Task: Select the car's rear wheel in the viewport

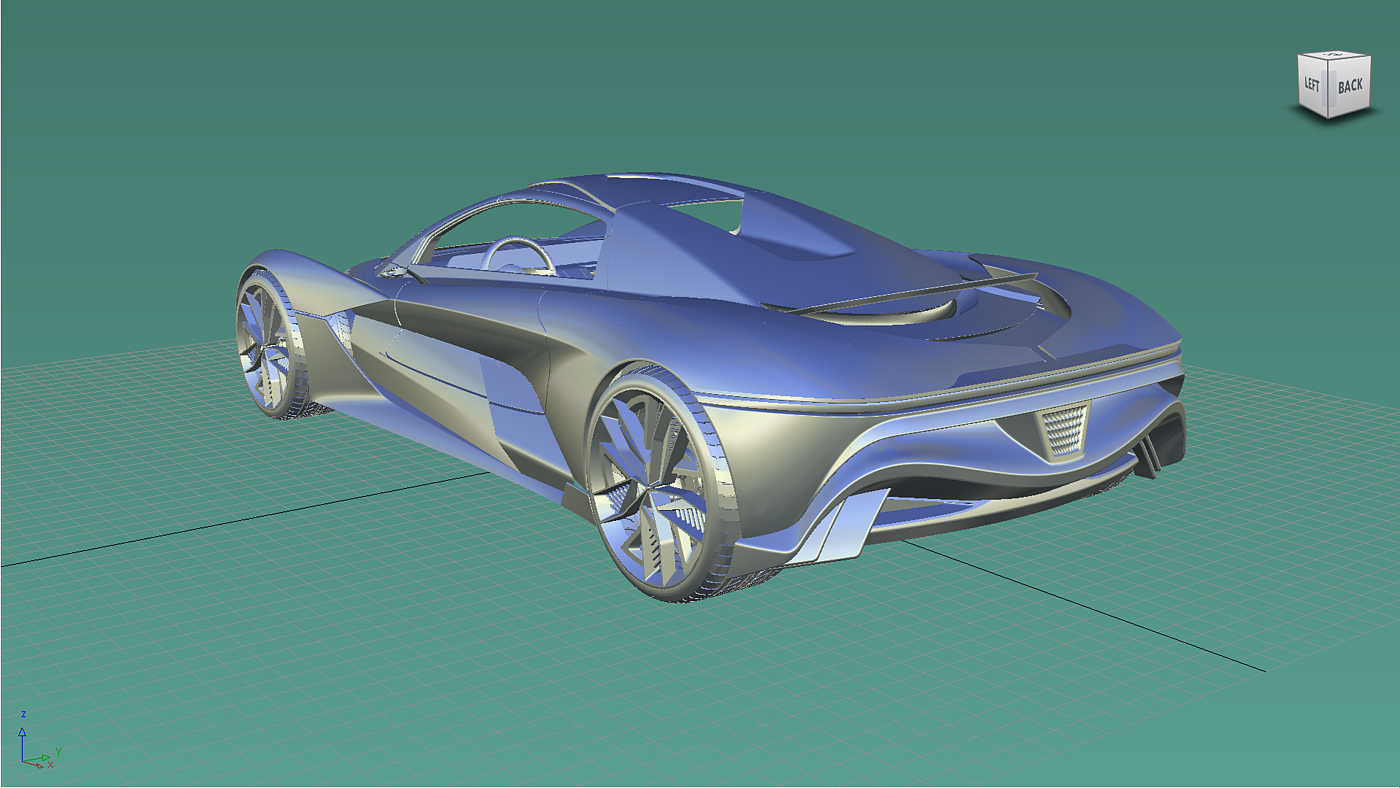Action: tap(661, 483)
